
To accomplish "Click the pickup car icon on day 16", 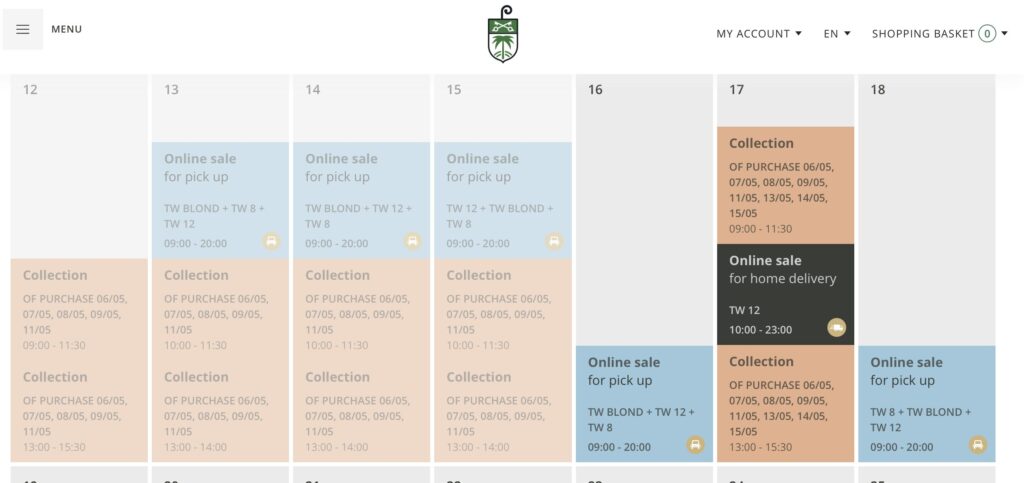I will coord(695,445).
